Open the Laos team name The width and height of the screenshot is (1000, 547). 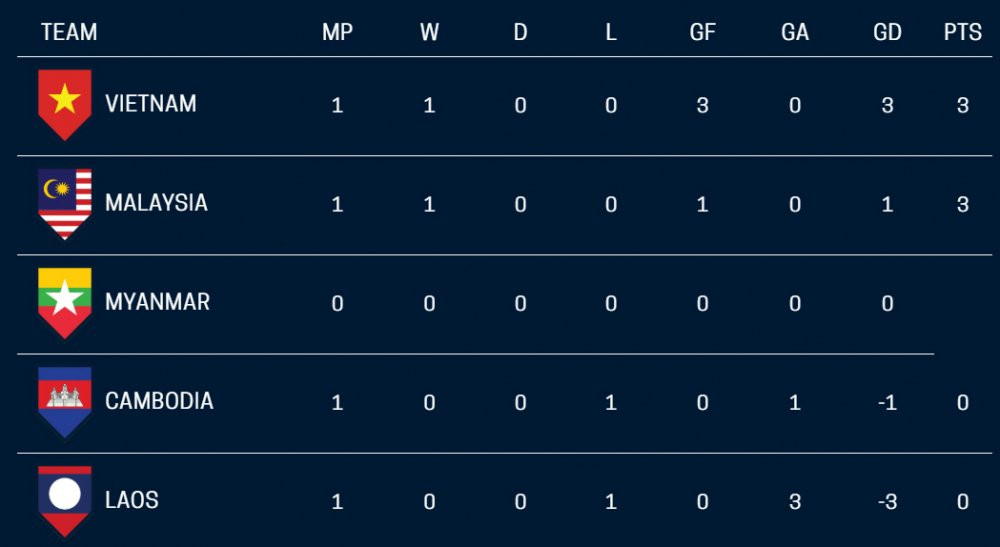point(132,499)
